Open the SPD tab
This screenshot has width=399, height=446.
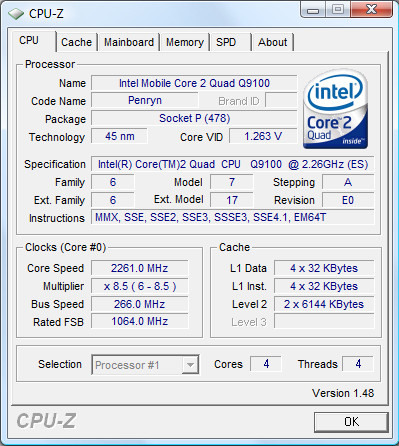[226, 42]
